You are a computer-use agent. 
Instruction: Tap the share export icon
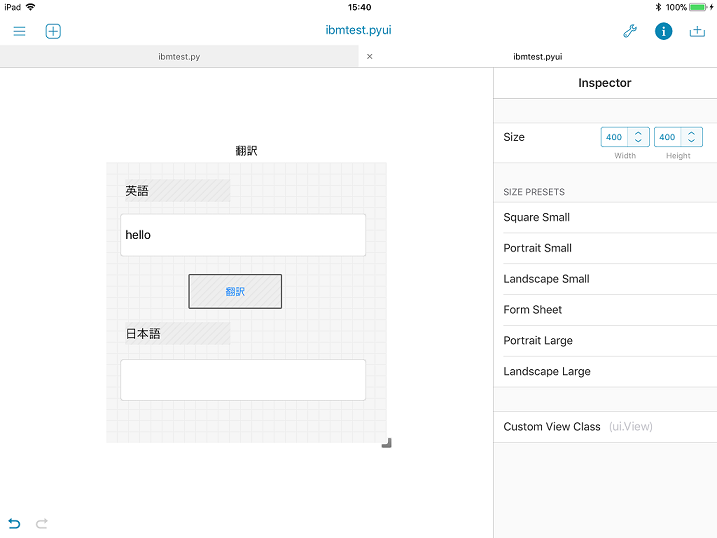[x=697, y=31]
